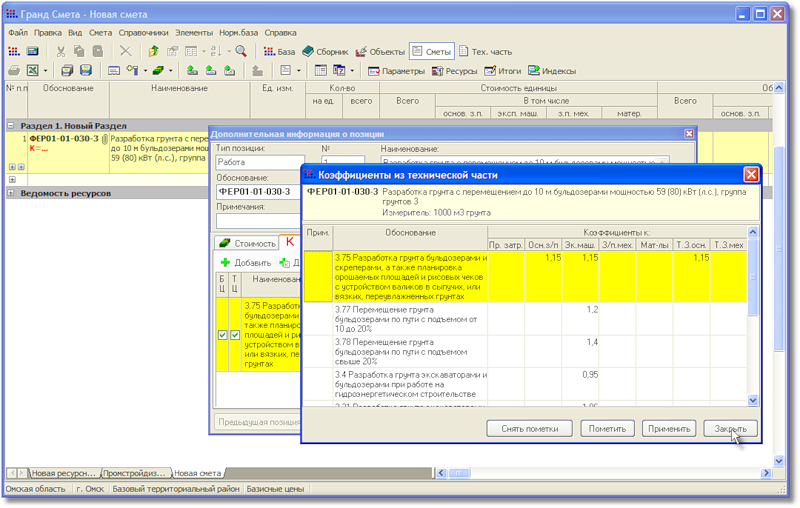
Task: Click the Примечания input field
Action: tap(259, 220)
